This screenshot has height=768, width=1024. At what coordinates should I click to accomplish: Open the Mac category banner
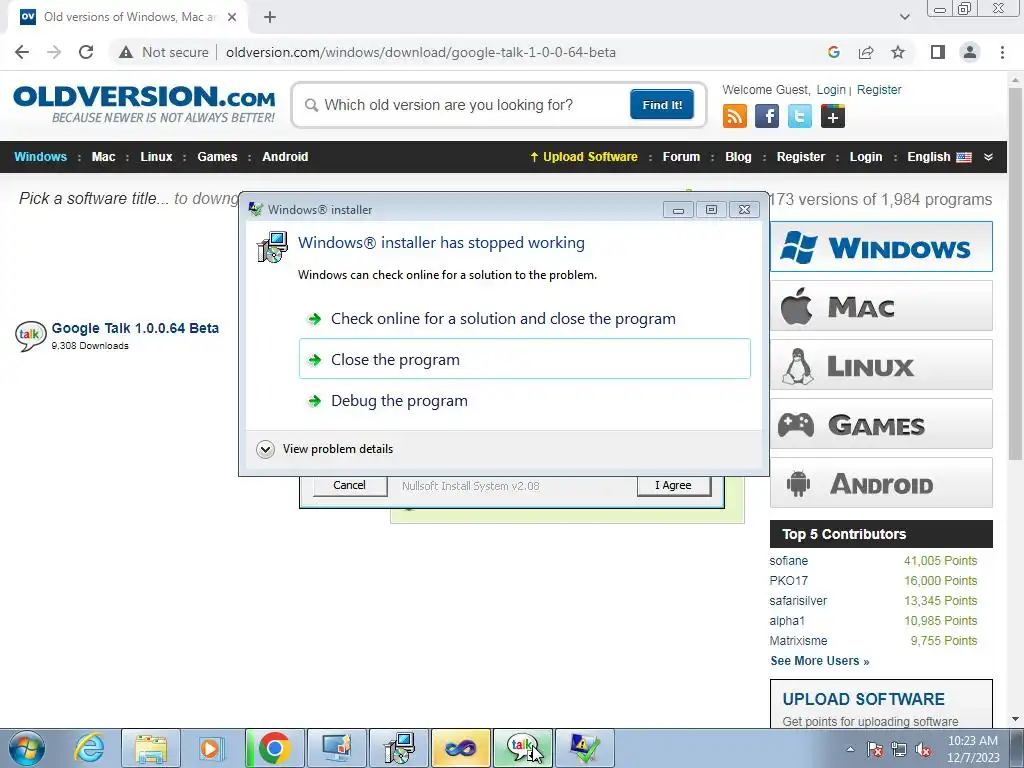point(881,306)
